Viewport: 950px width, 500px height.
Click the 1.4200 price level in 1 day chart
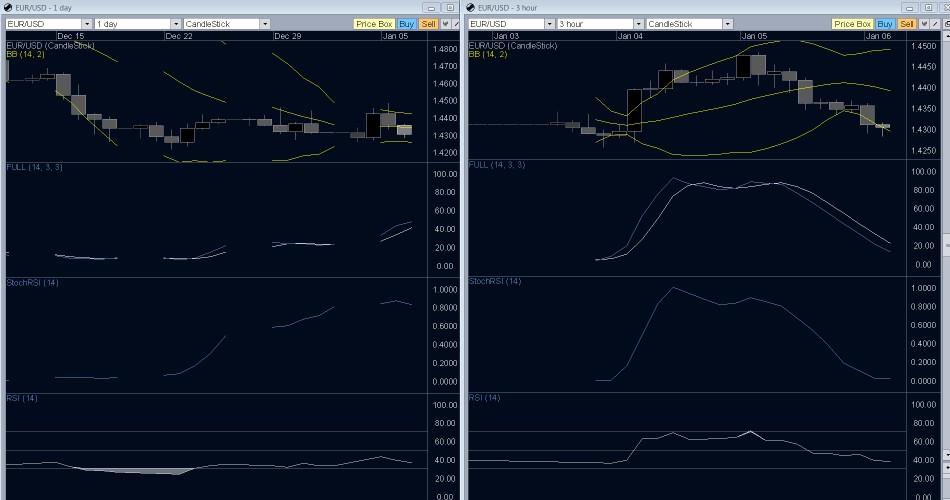tap(445, 153)
